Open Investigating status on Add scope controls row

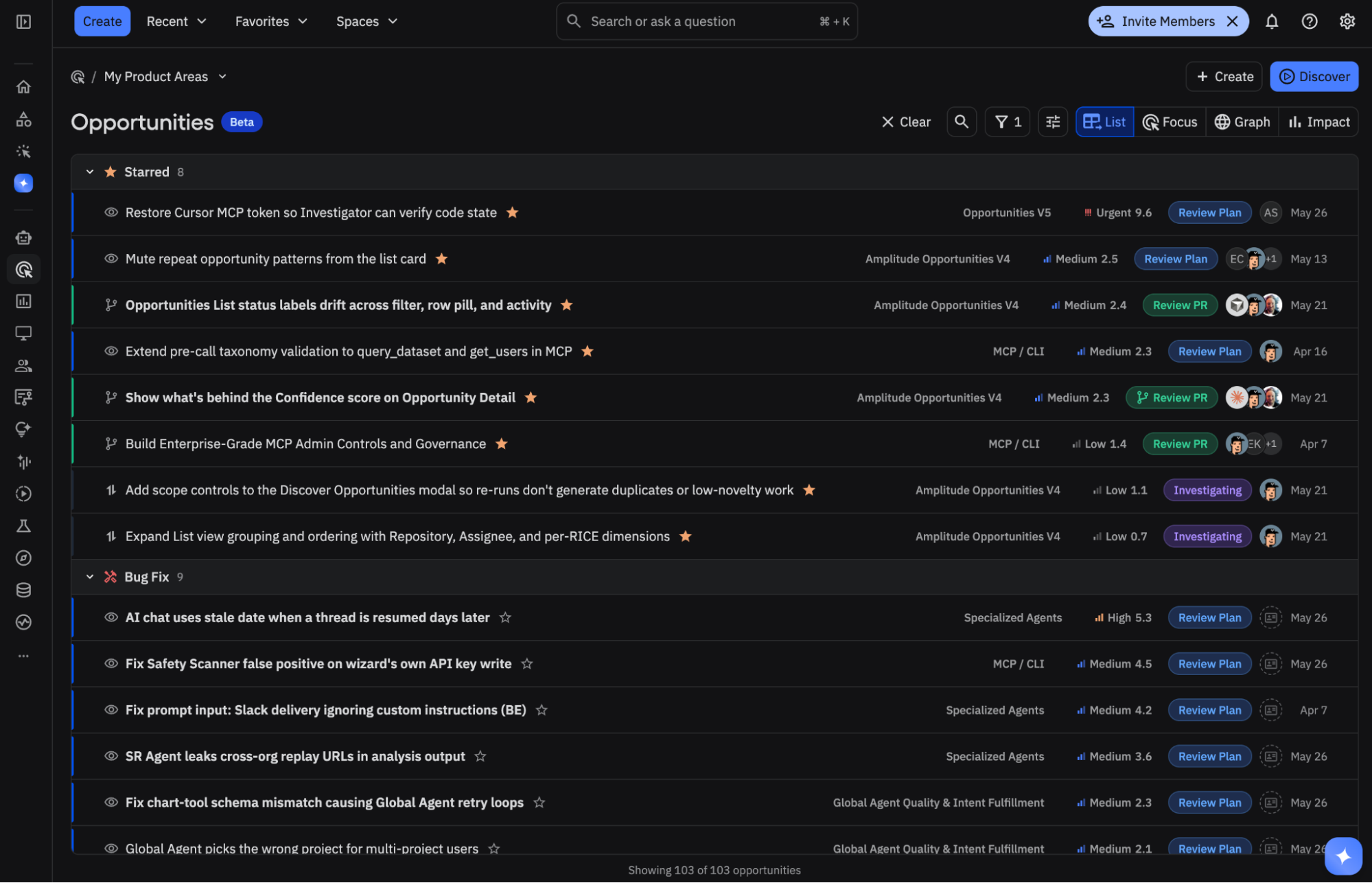click(1207, 490)
